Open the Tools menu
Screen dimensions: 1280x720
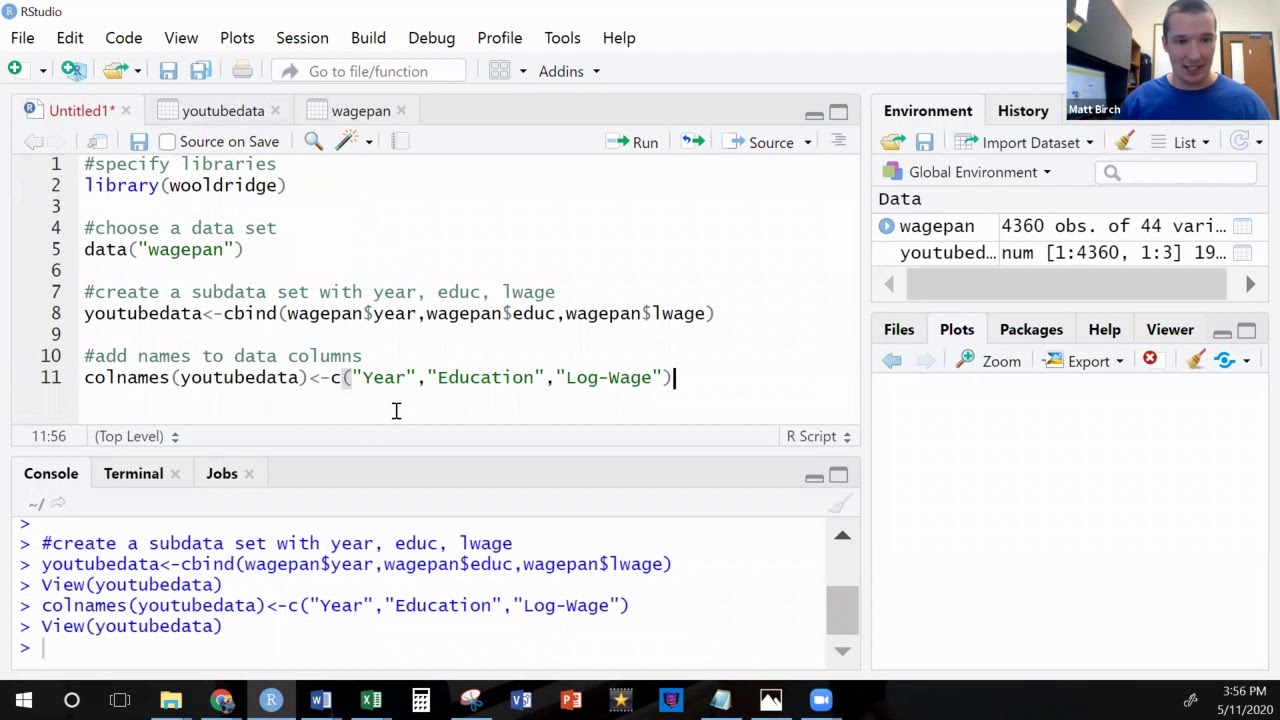pyautogui.click(x=562, y=38)
